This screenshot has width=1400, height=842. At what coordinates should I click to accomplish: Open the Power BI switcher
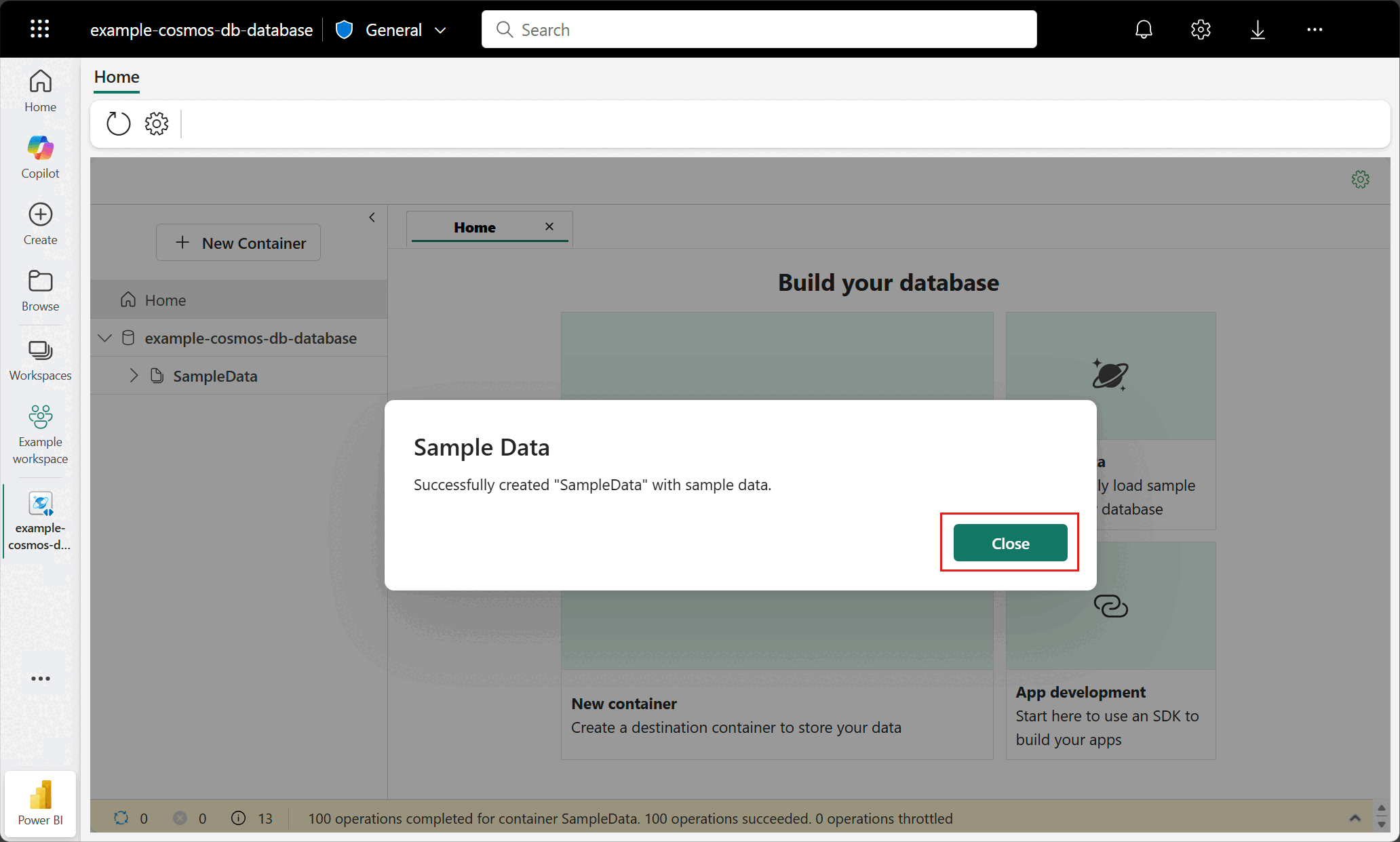pos(40,803)
